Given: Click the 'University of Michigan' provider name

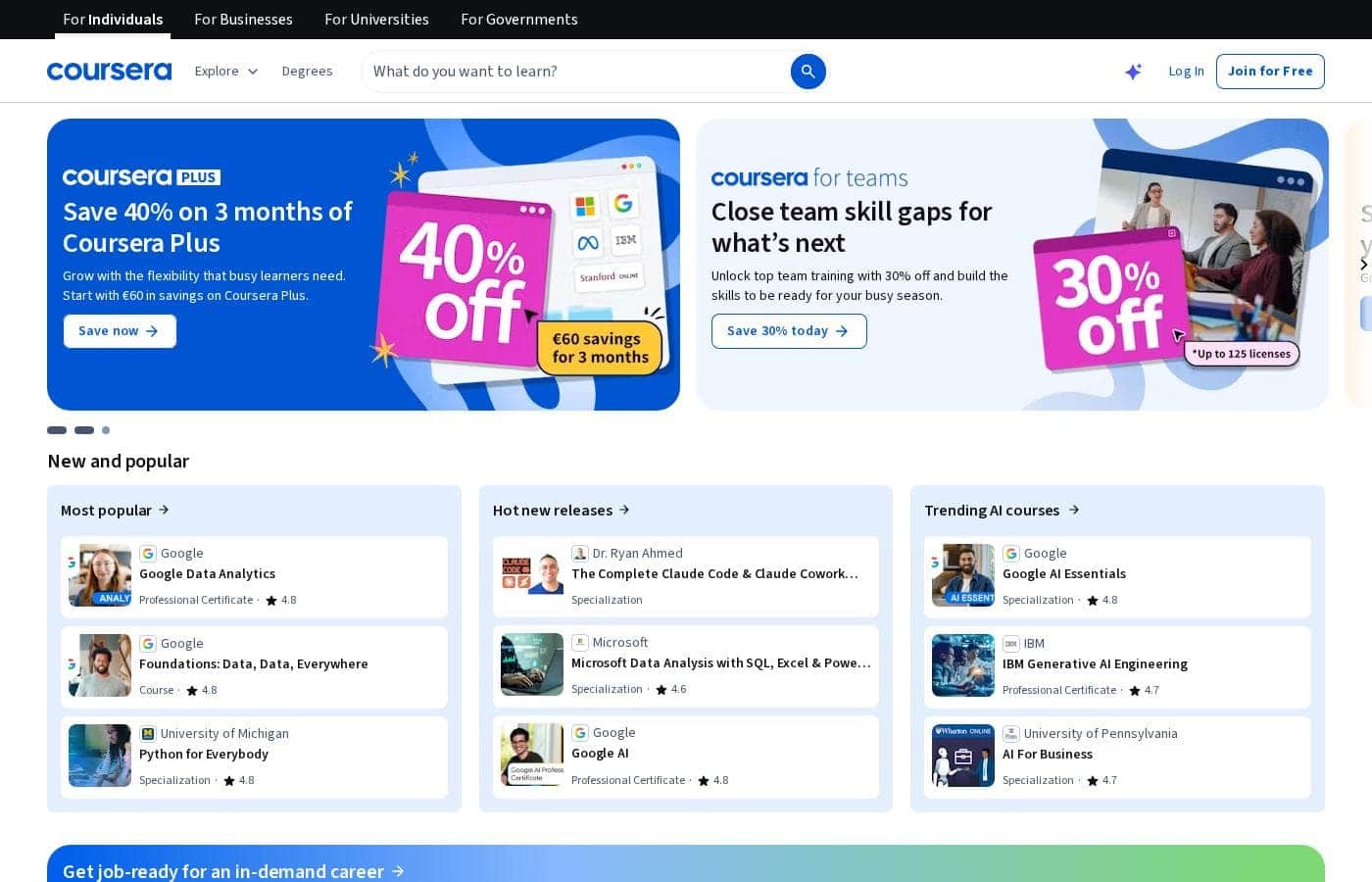Looking at the screenshot, I should [x=224, y=734].
